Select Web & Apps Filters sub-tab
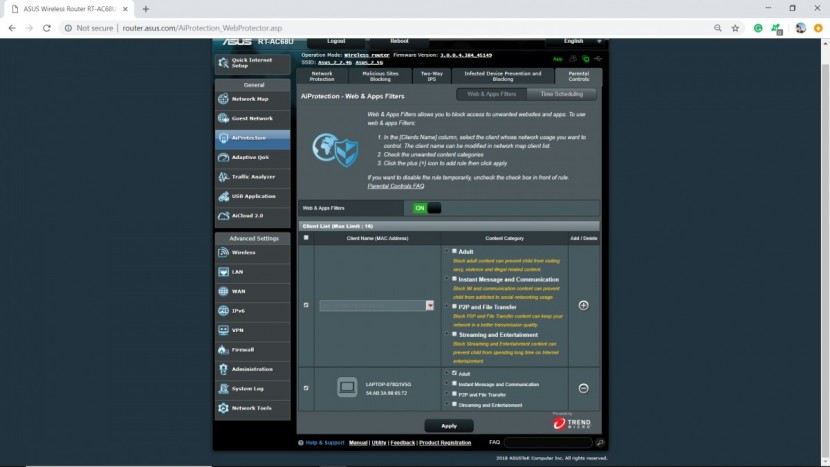830x467 pixels. [x=492, y=94]
